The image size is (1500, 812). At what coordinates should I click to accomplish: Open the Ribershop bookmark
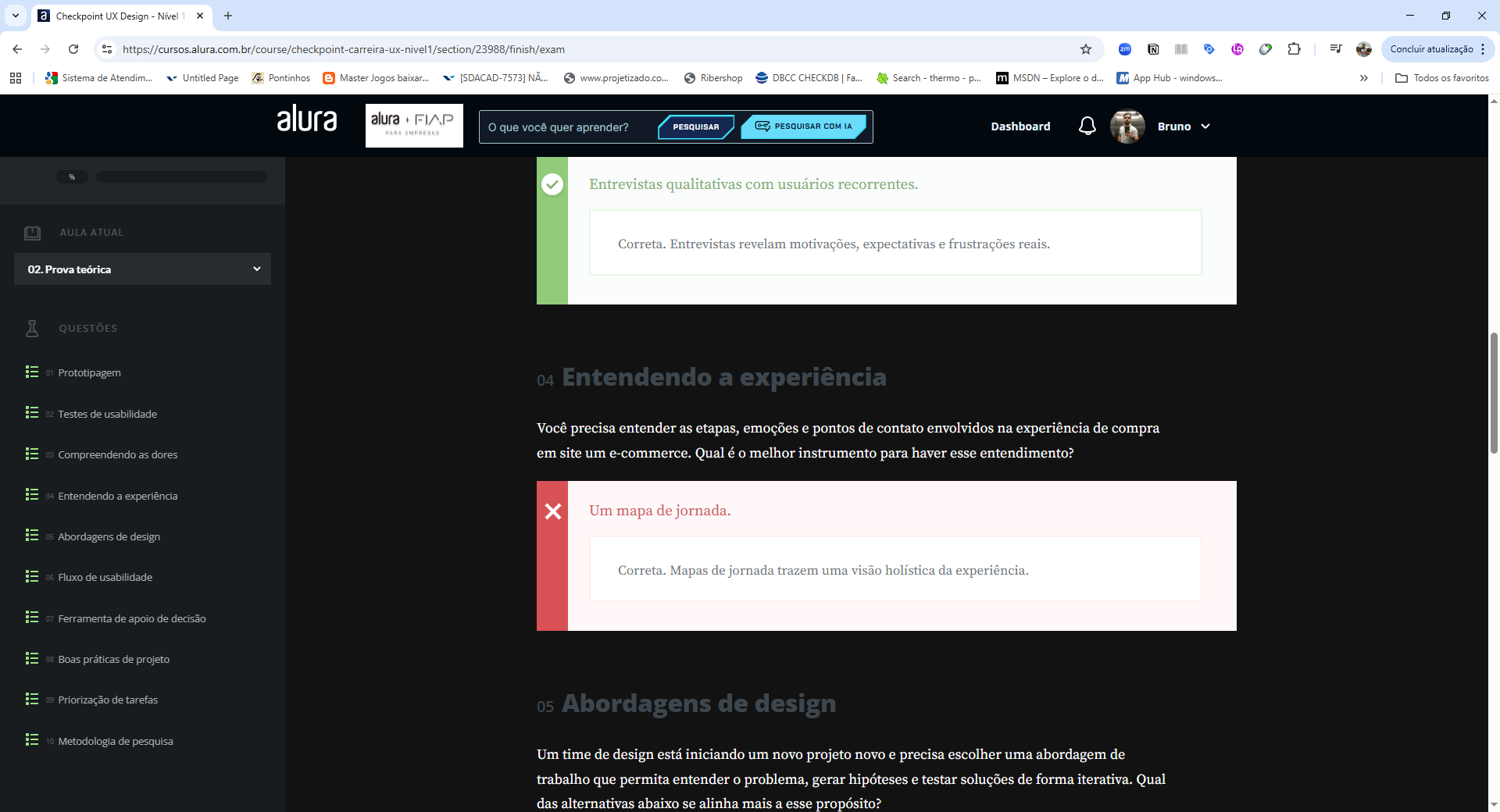pos(712,78)
